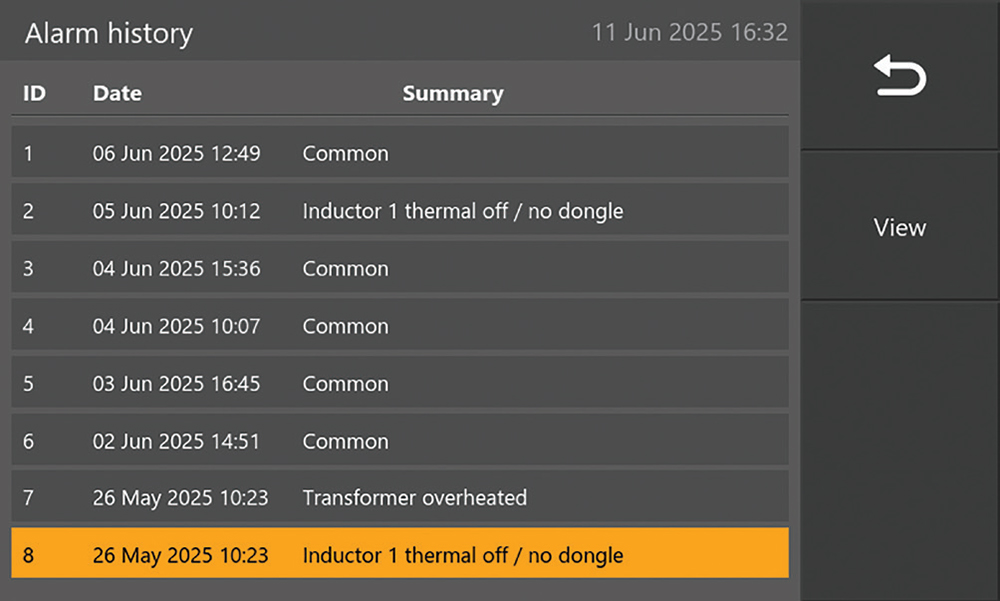Viewport: 1000px width, 601px height.
Task: Click the empty panel below View button
Action: click(x=900, y=450)
